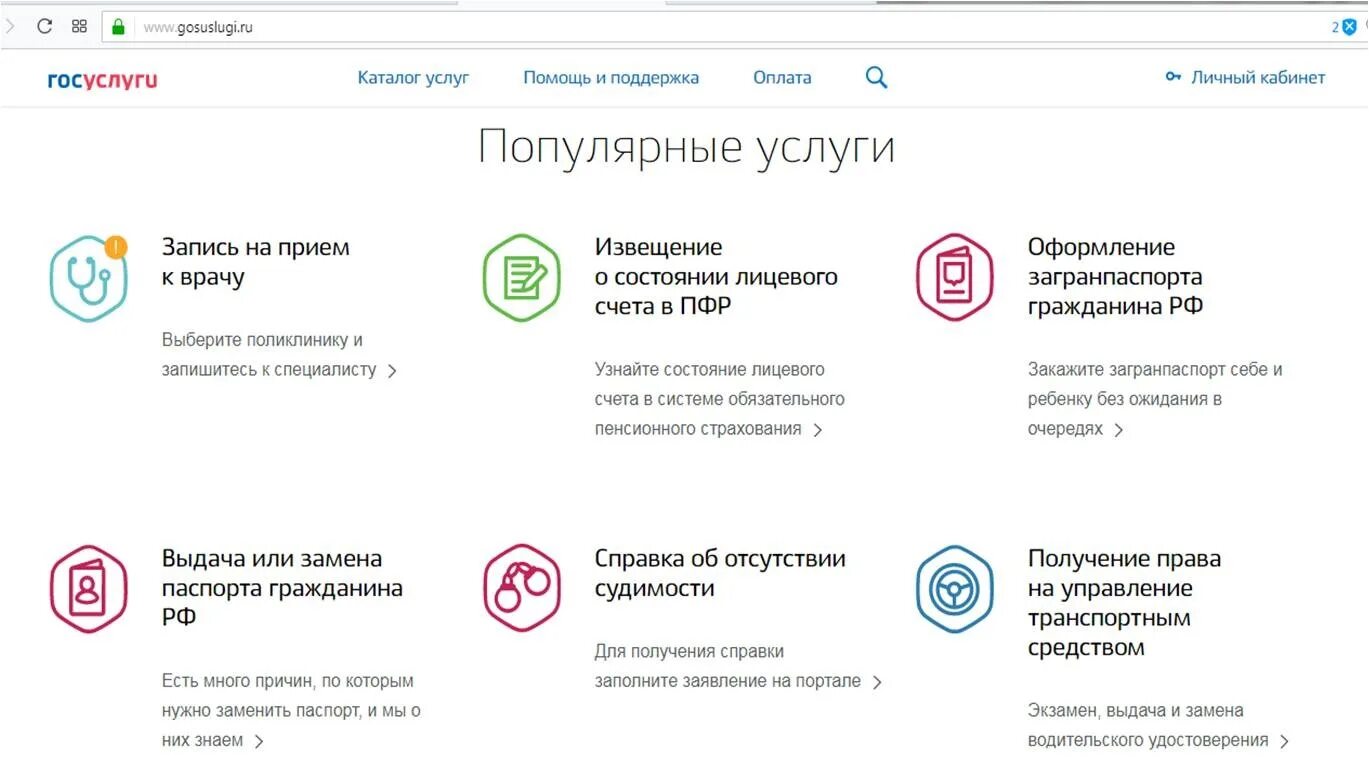Image resolution: width=1369 pixels, height=772 pixels.
Task: Open site search via magnifier icon
Action: [876, 77]
